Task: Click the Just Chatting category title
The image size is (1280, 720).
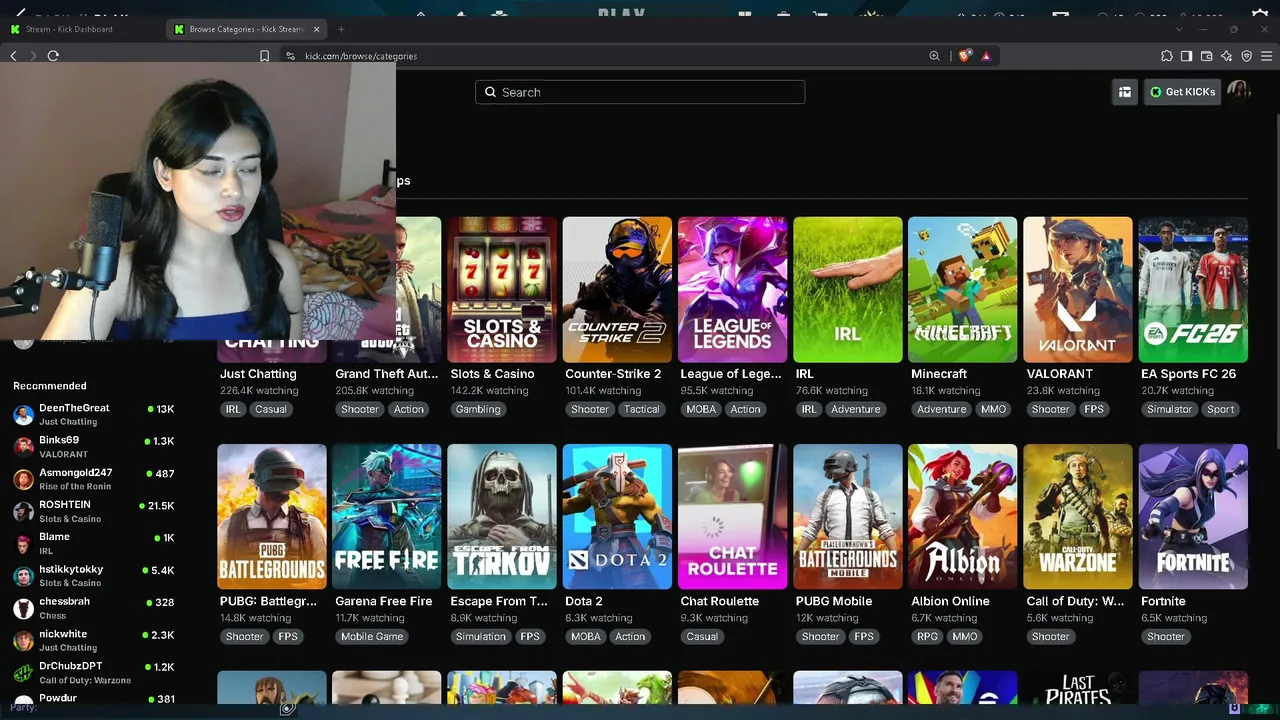Action: point(258,374)
